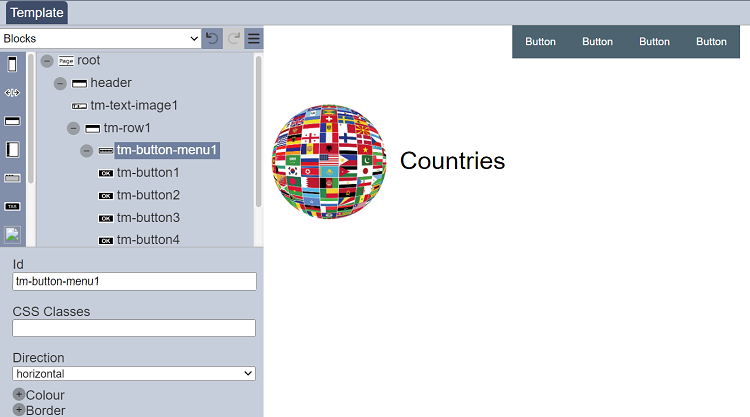Click the third Button in preview menu
Viewport: 750px width, 417px height.
click(x=654, y=42)
